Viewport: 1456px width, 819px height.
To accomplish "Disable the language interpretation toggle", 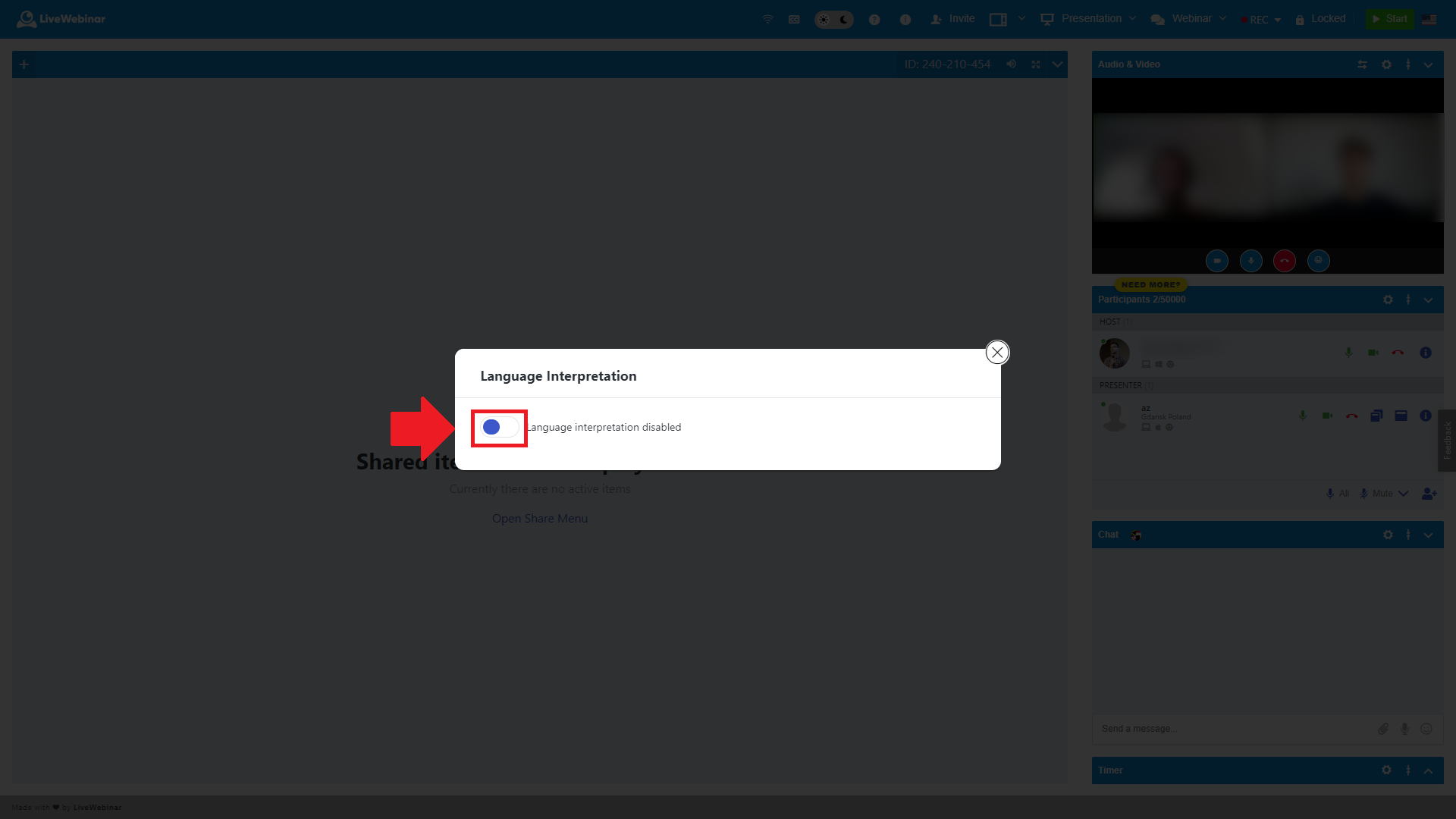I will point(498,427).
